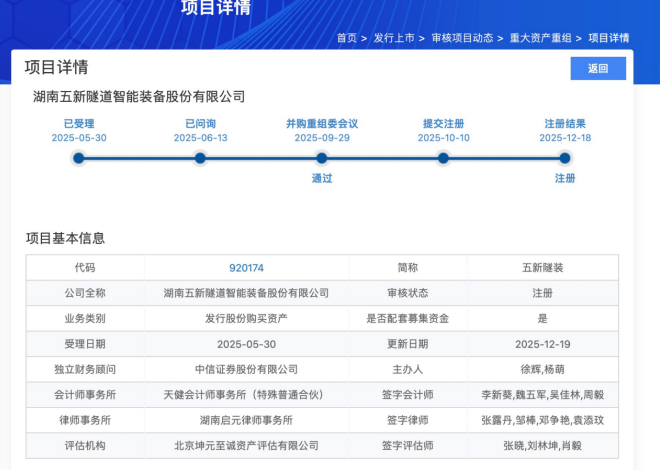The image size is (660, 470).
Task: Click the 并购重组委会议 timeline dot
Action: coord(322,158)
